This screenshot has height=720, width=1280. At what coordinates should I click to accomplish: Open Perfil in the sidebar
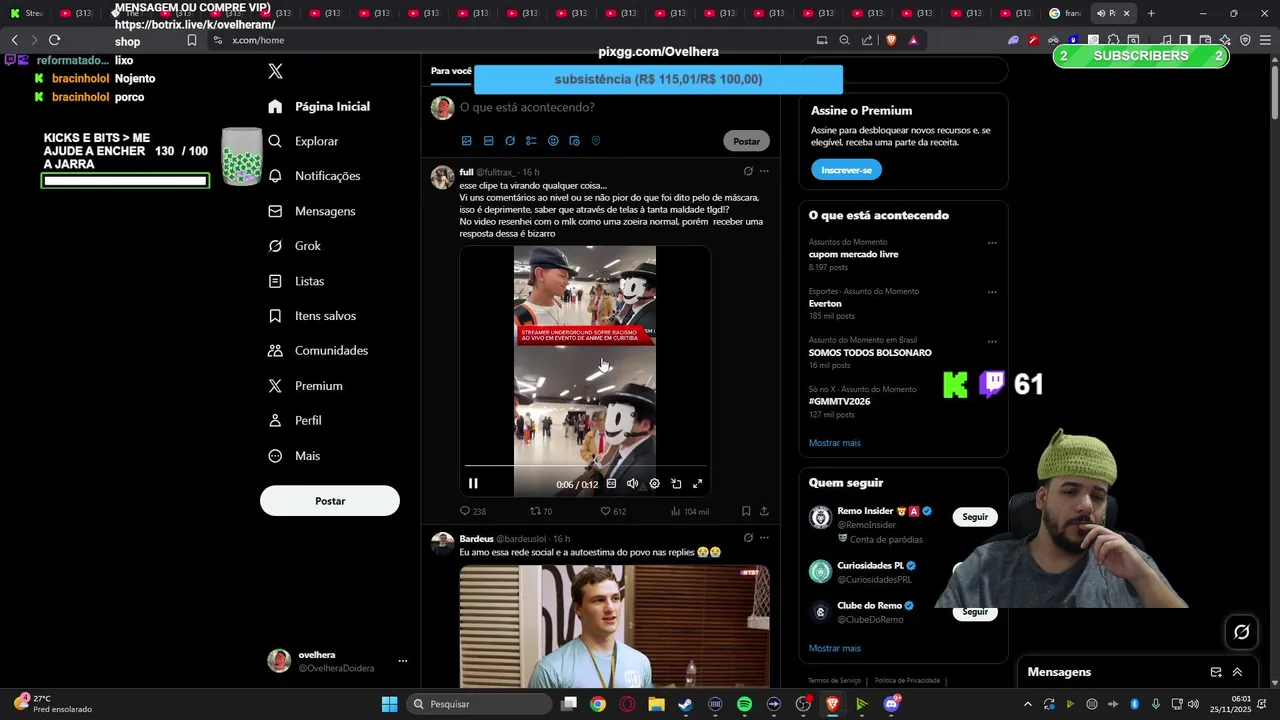point(294,421)
